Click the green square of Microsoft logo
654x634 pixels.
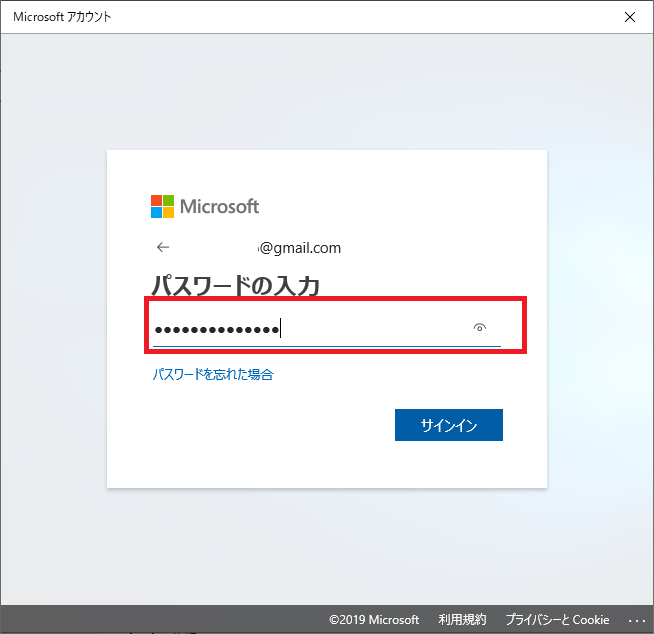tap(168, 200)
